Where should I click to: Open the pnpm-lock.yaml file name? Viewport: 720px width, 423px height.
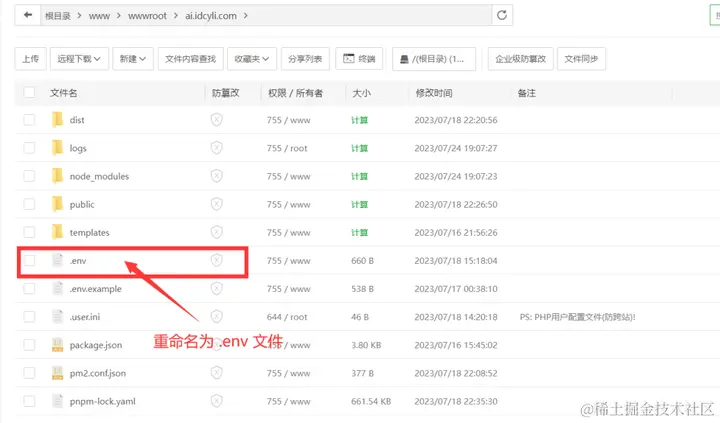point(102,401)
